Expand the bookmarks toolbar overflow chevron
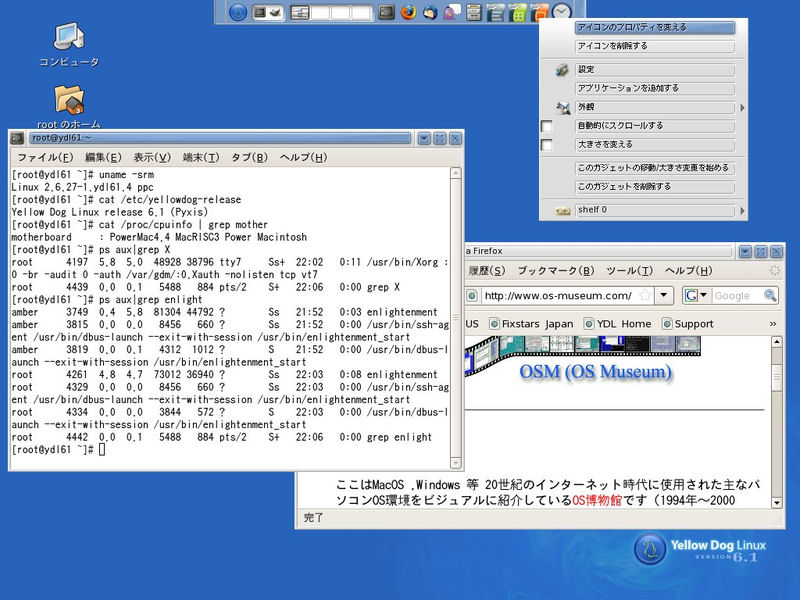Image resolution: width=800 pixels, height=600 pixels. (x=773, y=324)
